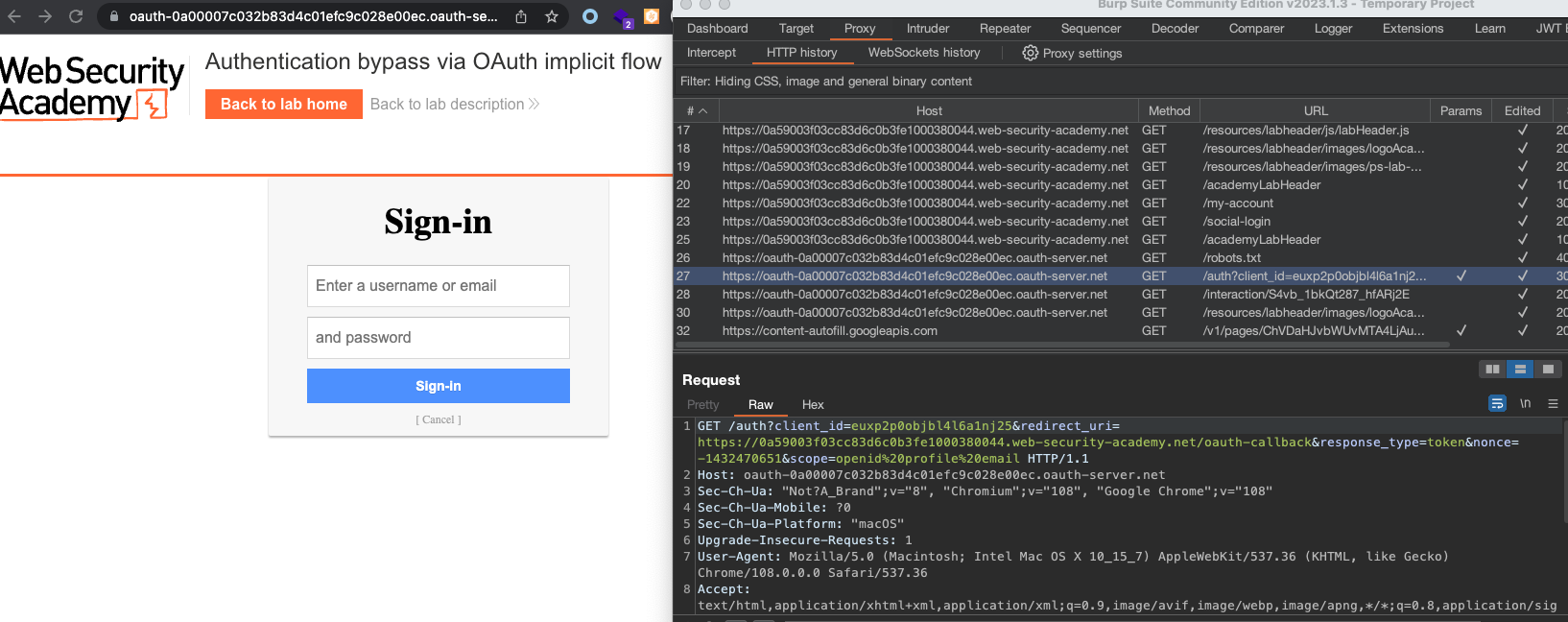Sort history by the # column
Viewport: 1568px width, 622px height.
[x=697, y=111]
